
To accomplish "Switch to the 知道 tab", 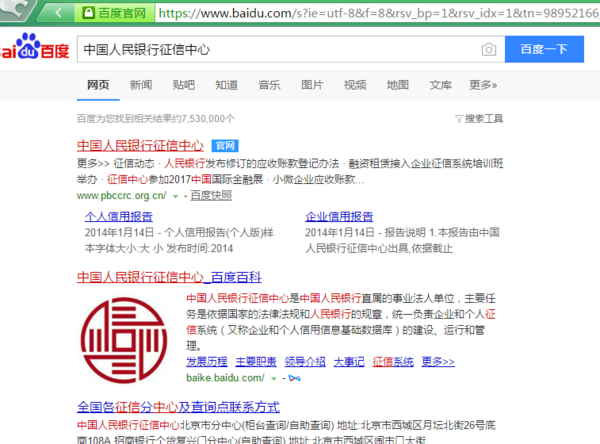I will pyautogui.click(x=227, y=85).
